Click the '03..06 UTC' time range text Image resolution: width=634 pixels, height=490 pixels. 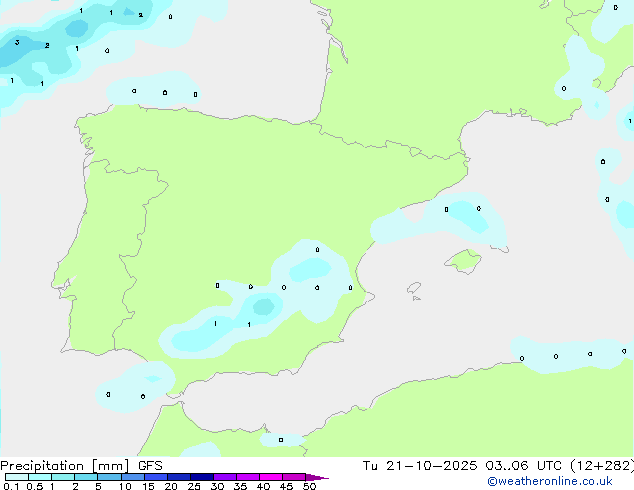click(x=524, y=466)
